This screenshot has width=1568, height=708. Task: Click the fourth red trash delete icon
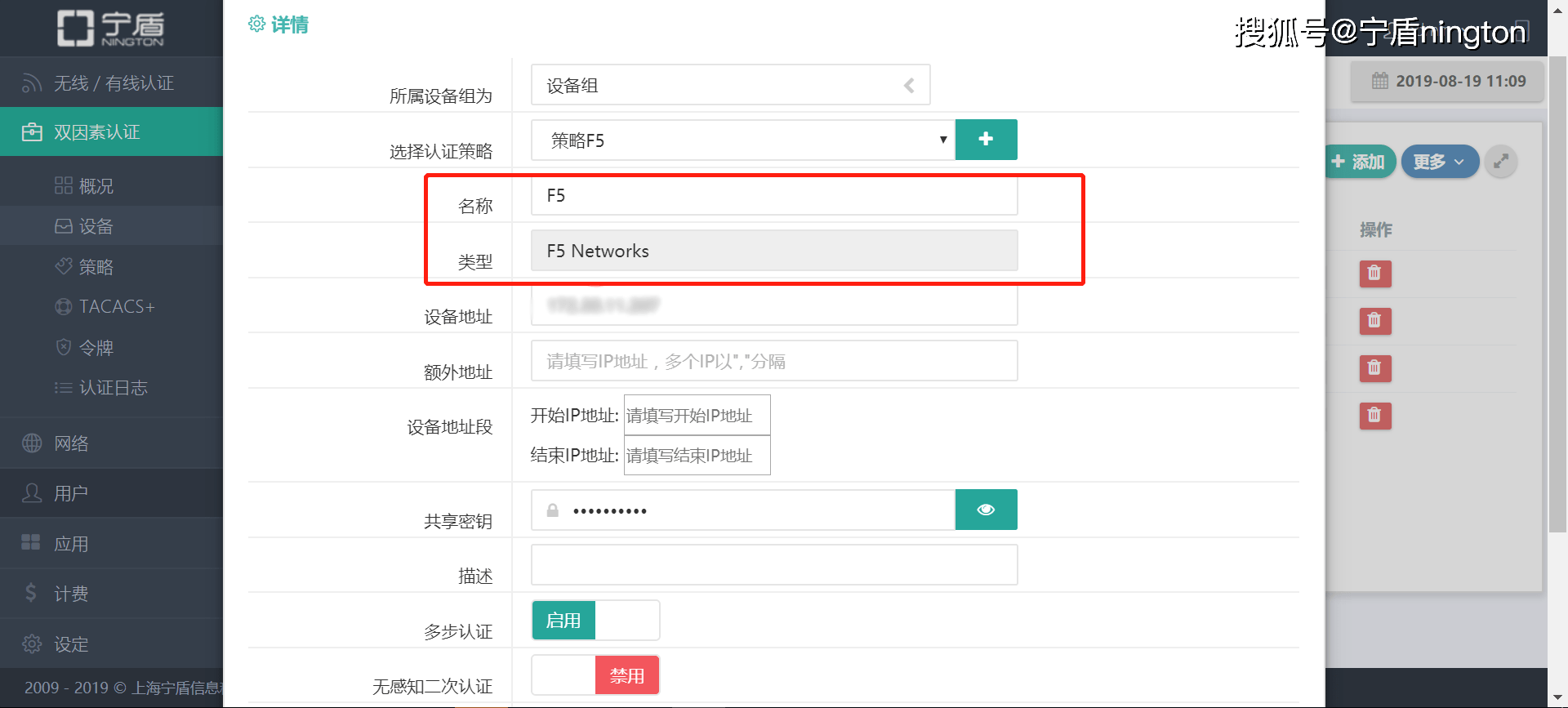[1375, 416]
